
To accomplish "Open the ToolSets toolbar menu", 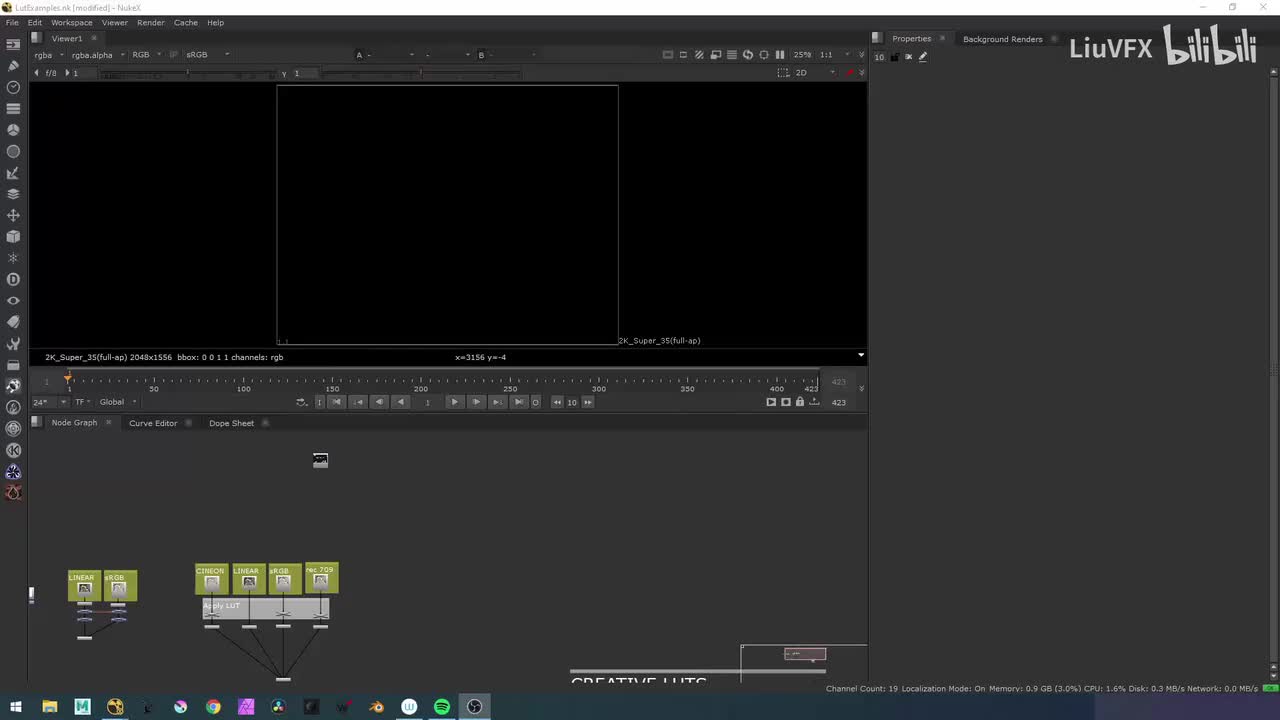I will click(13, 344).
